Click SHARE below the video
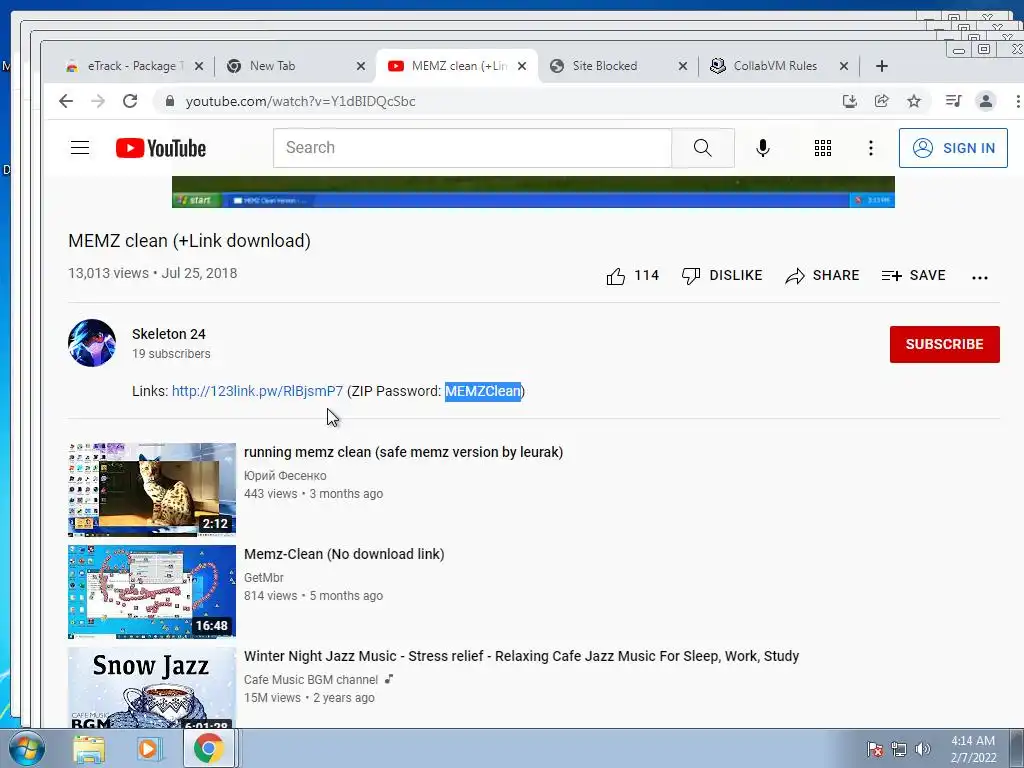 [822, 276]
